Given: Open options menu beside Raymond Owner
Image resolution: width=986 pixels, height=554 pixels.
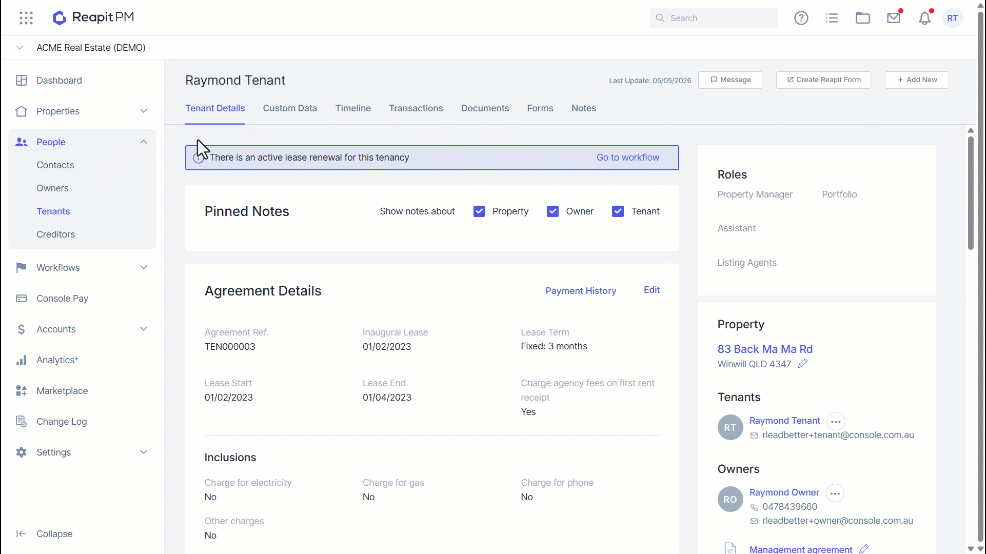Looking at the screenshot, I should click(x=835, y=494).
